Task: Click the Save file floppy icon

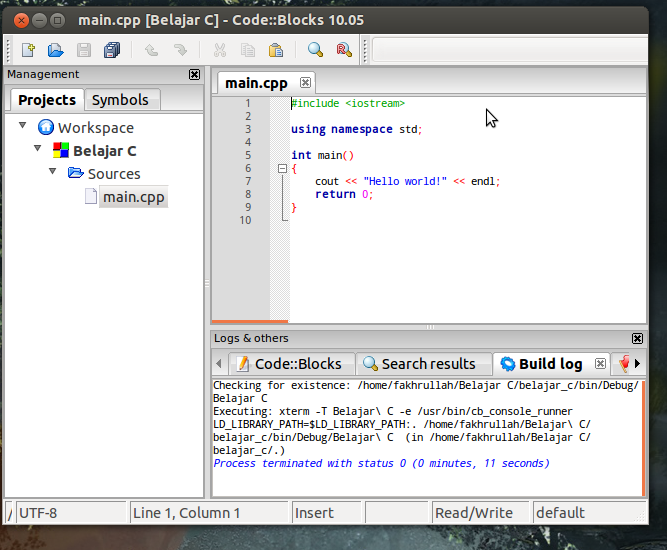Action: pos(84,50)
